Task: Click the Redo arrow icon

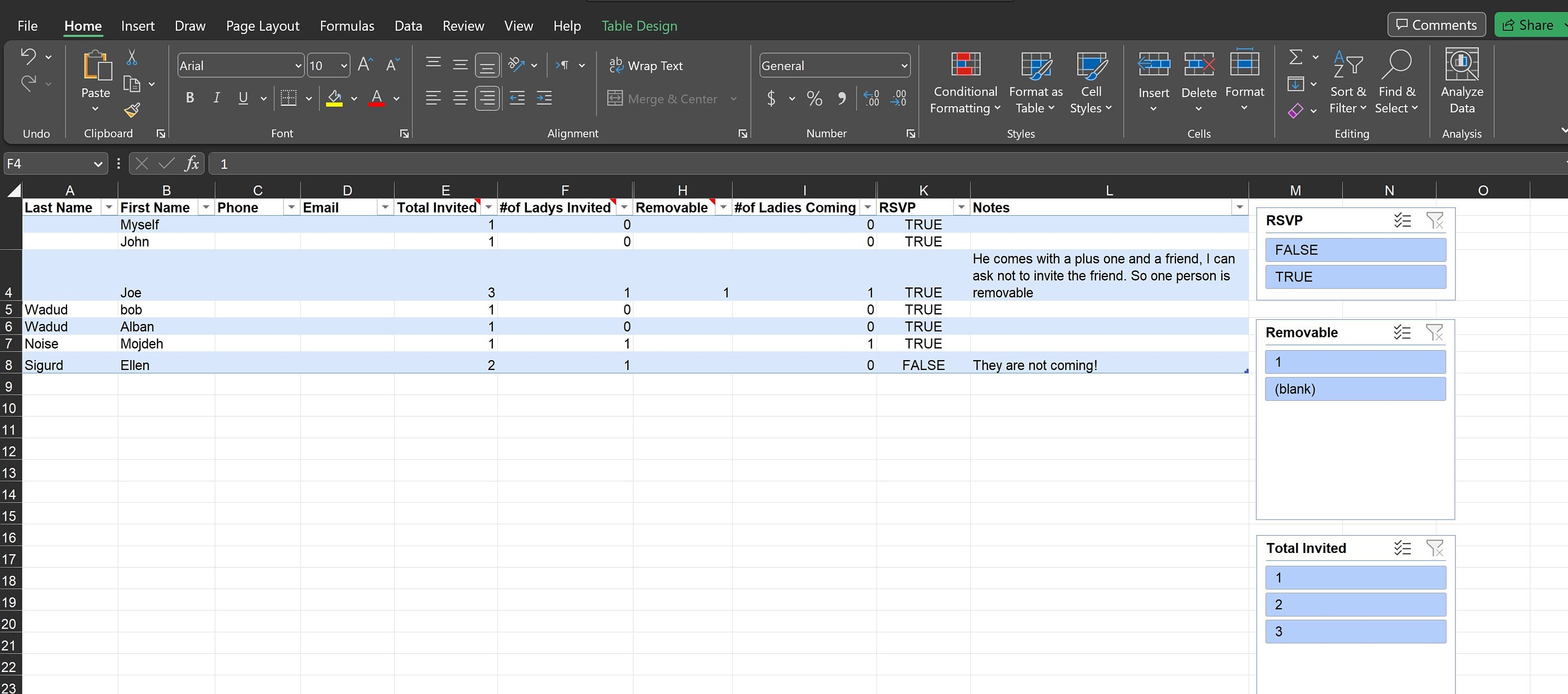Action: pos(28,84)
